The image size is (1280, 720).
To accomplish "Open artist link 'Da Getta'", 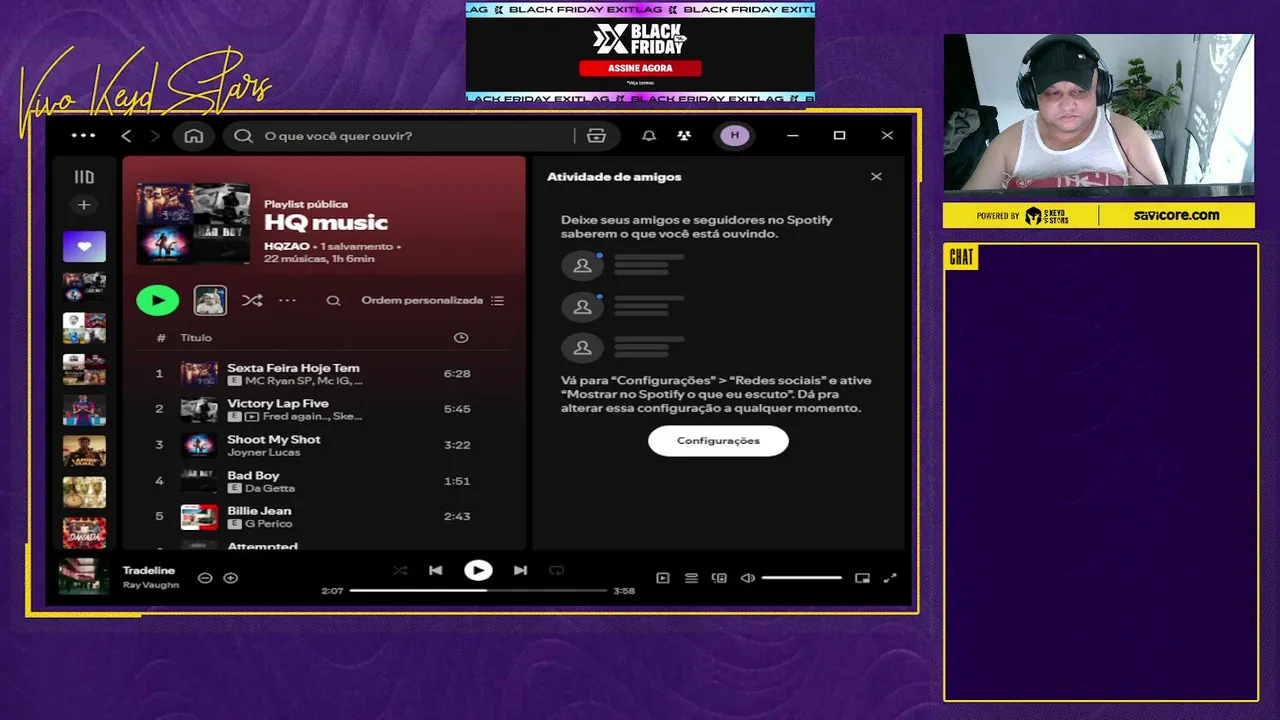I will tap(269, 488).
